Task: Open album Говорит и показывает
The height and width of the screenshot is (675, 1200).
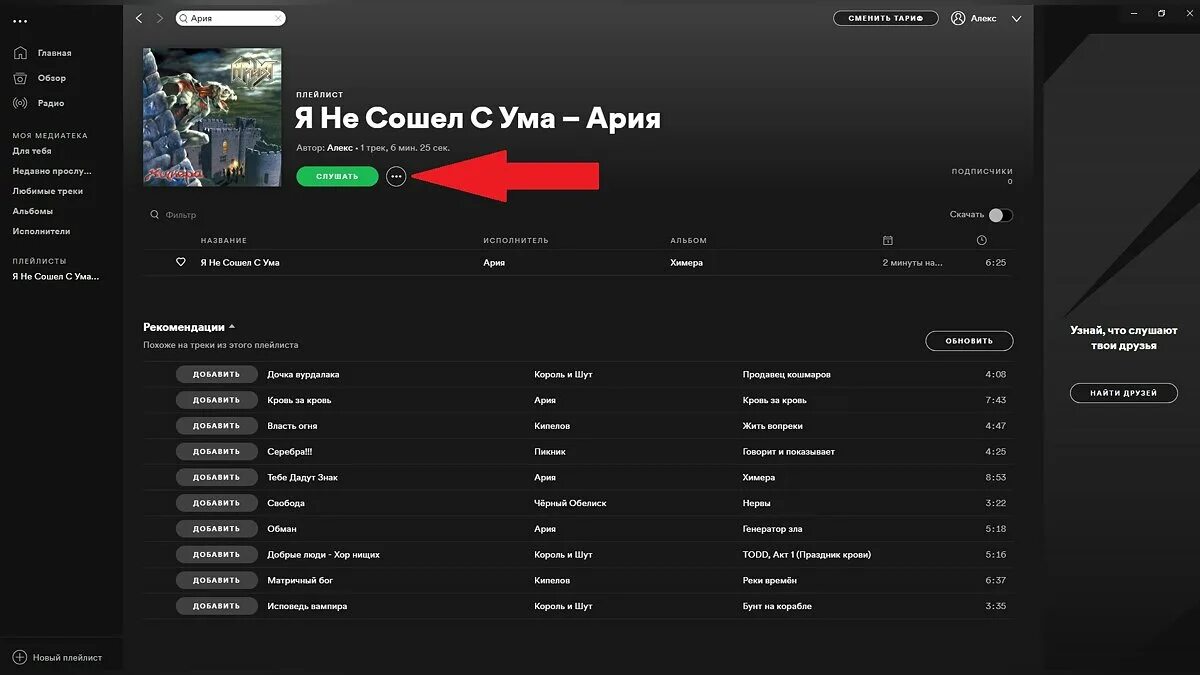Action: tap(789, 452)
